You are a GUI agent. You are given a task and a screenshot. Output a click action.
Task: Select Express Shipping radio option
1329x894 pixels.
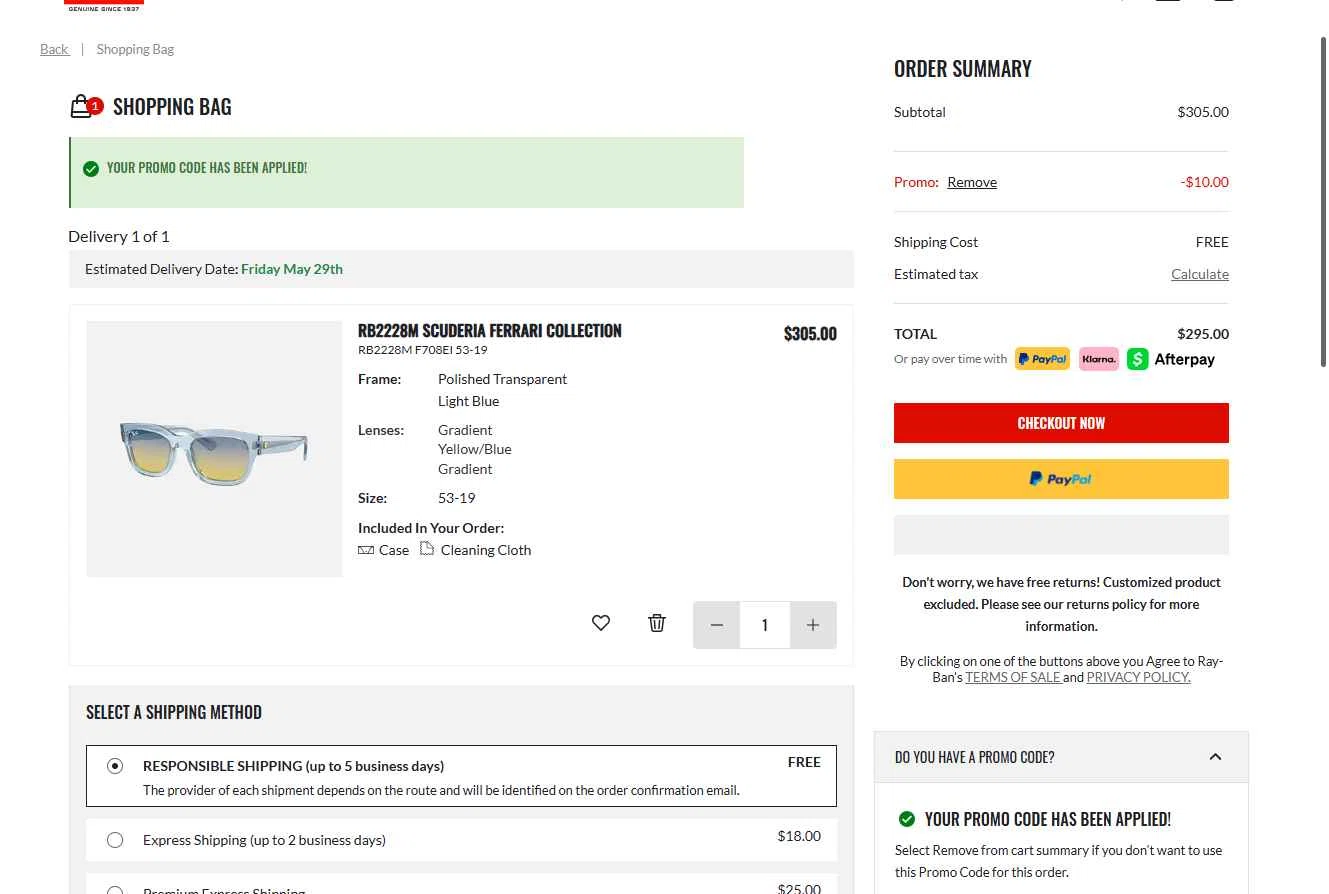[115, 840]
